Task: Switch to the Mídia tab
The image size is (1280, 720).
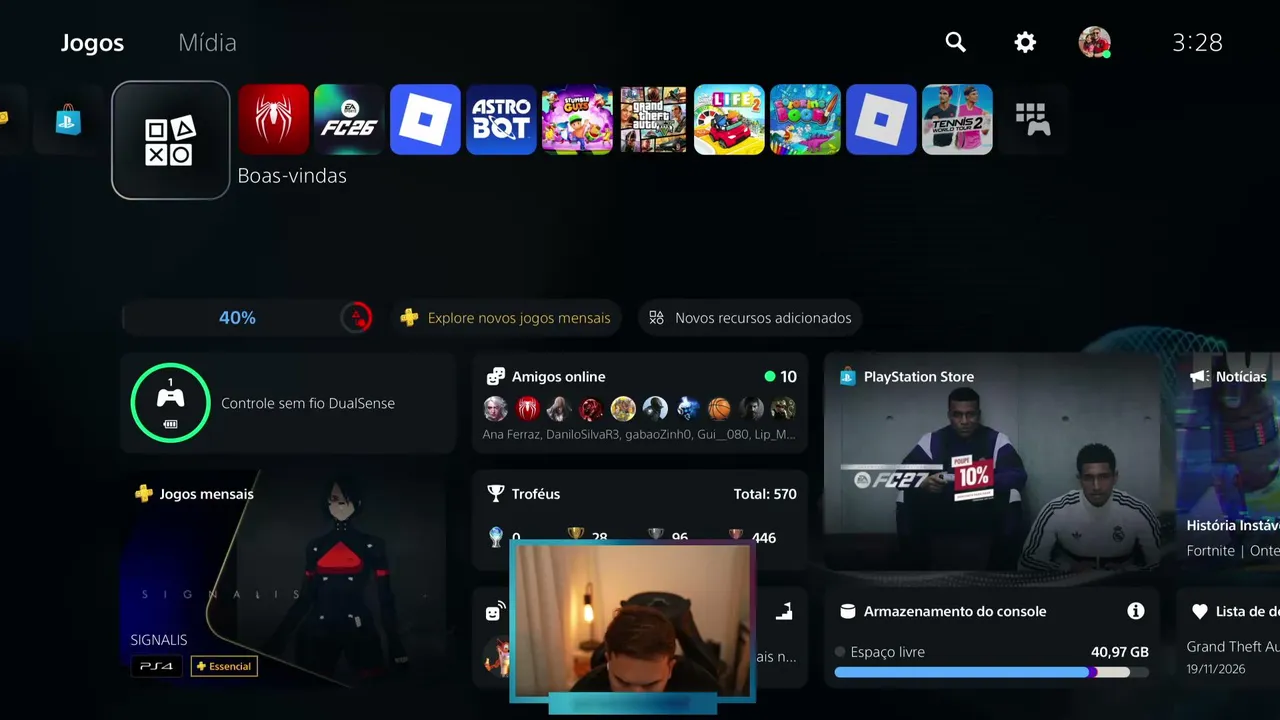Action: pyautogui.click(x=207, y=43)
